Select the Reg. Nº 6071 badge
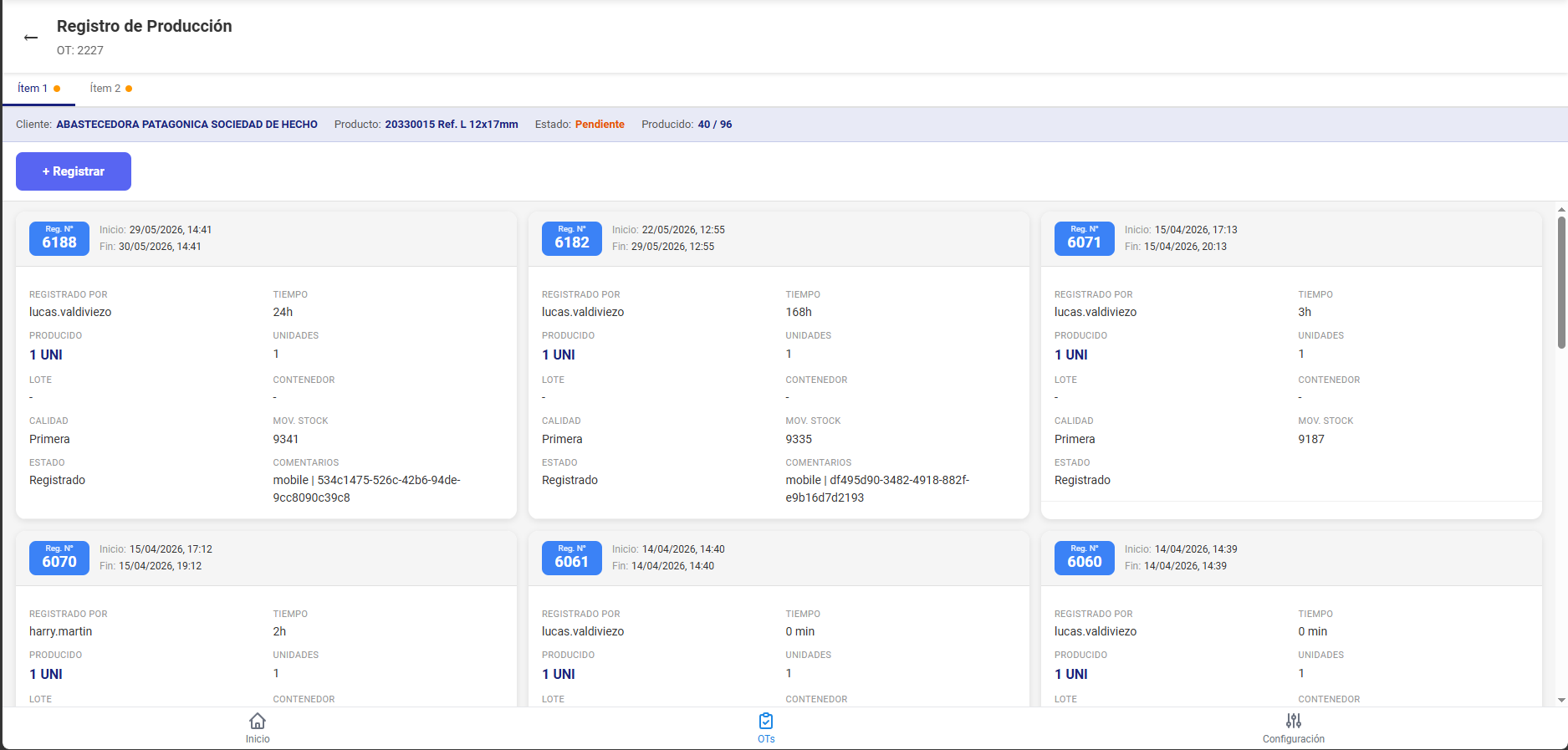Image resolution: width=1568 pixels, height=750 pixels. 1085,238
